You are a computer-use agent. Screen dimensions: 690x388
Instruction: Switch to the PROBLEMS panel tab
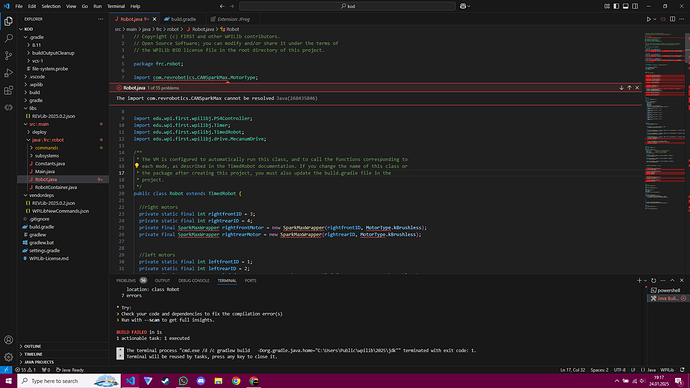click(126, 281)
